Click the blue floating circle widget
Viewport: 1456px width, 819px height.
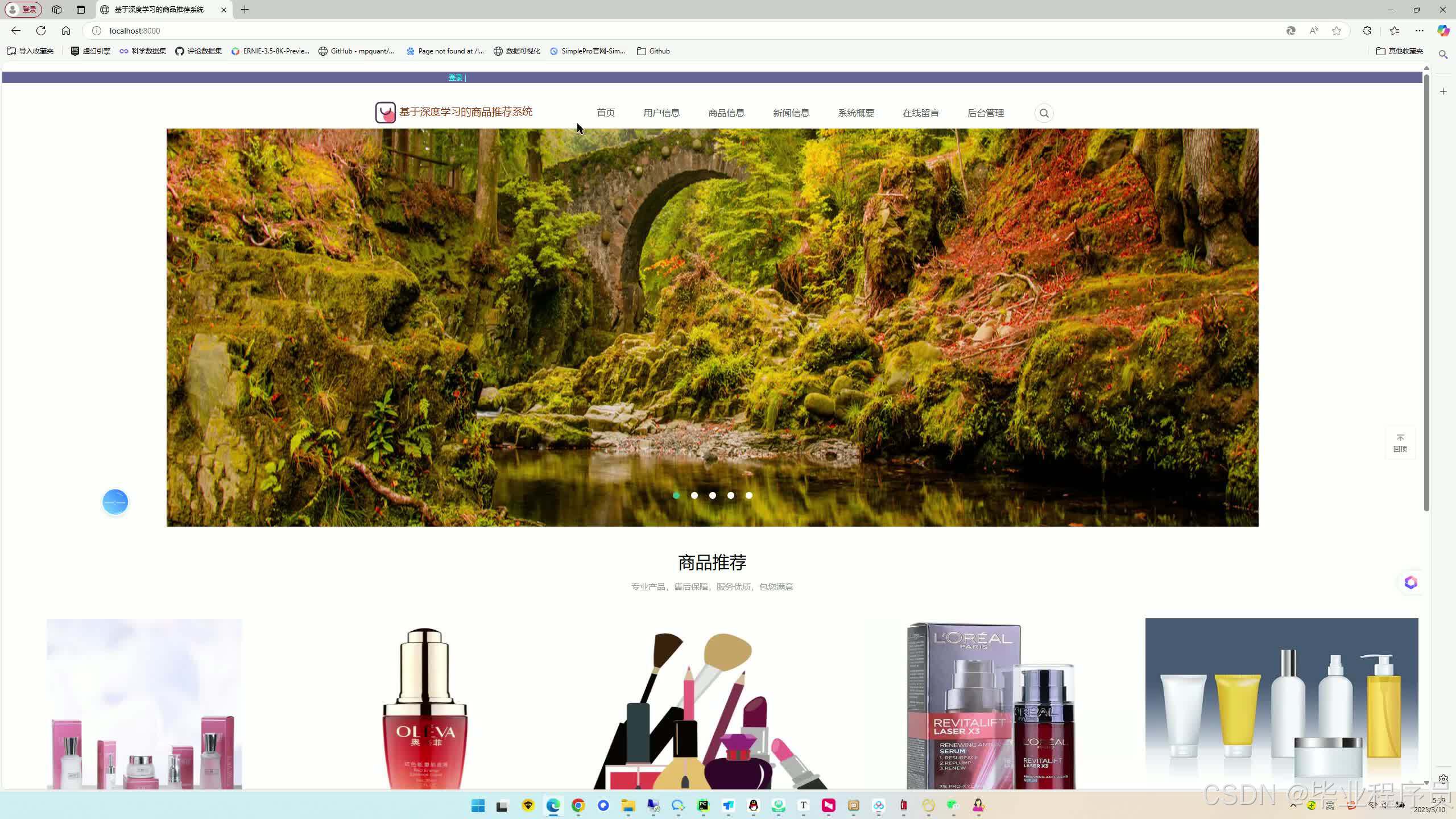(x=115, y=502)
